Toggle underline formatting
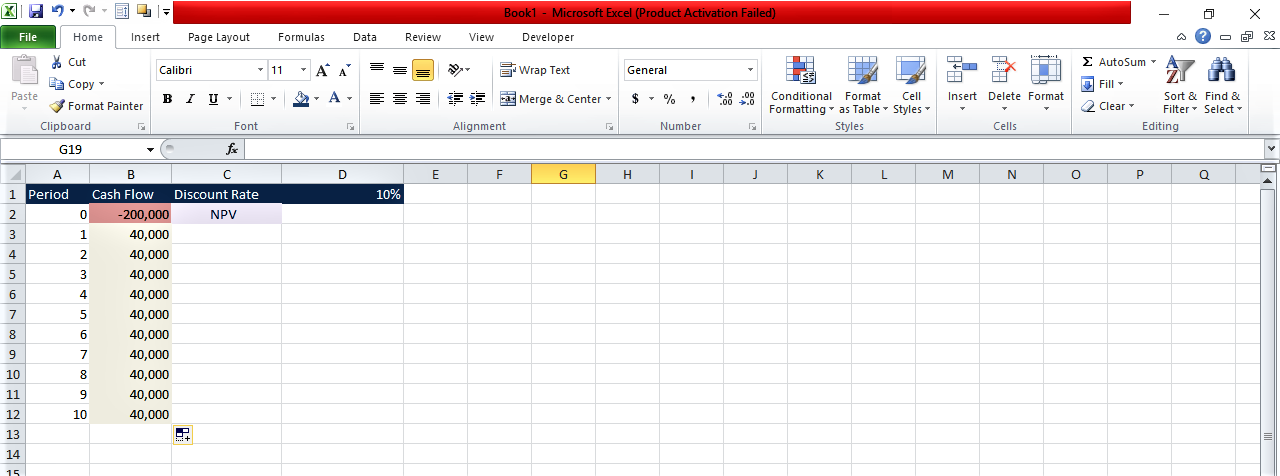 213,99
